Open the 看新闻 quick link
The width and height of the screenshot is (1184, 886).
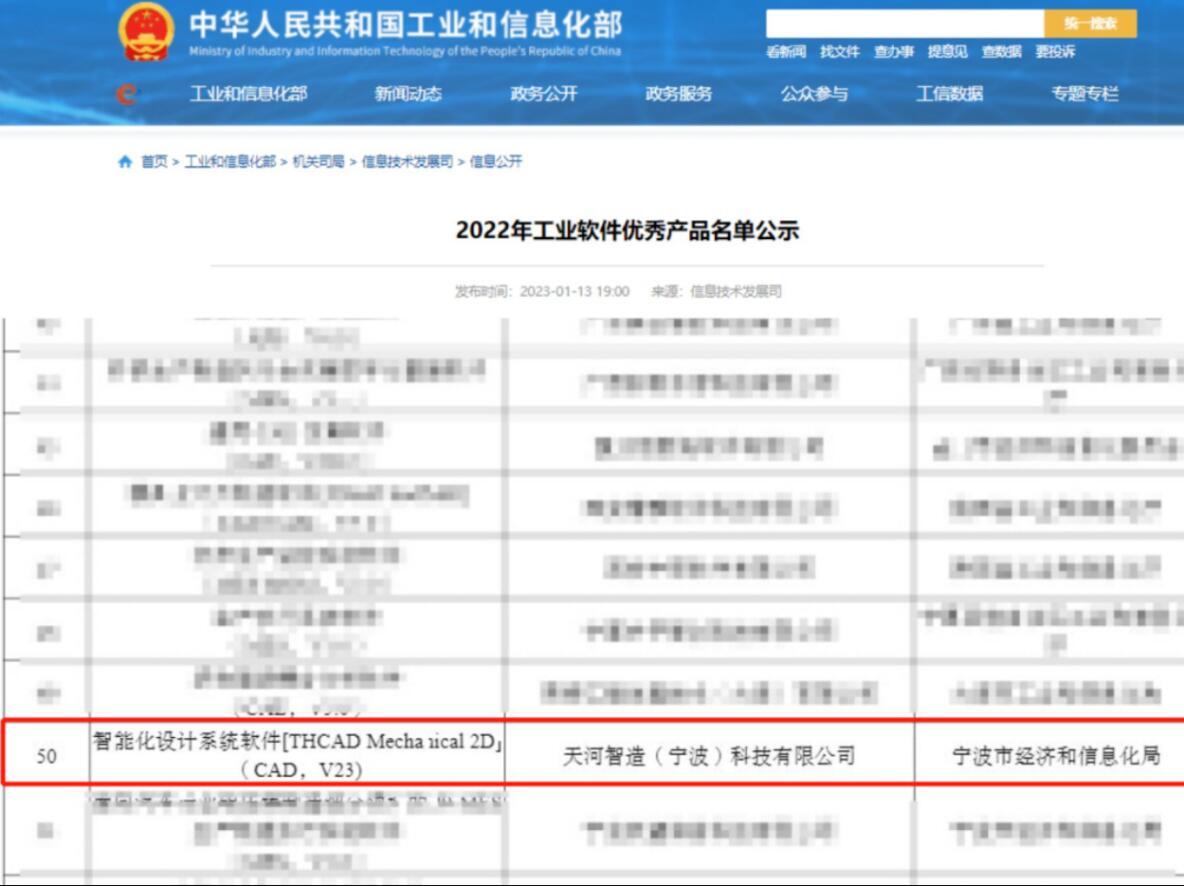point(786,52)
